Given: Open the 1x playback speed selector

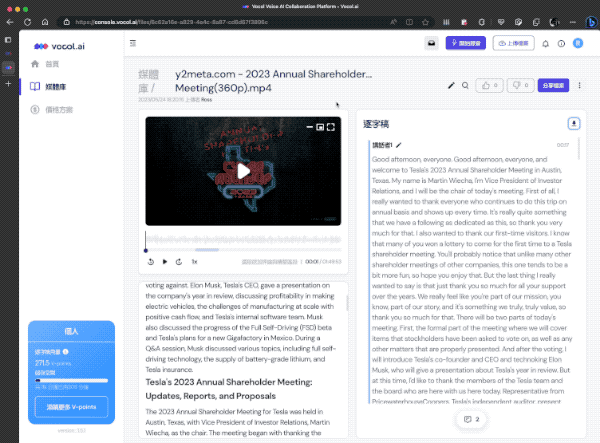Looking at the screenshot, I should click(x=194, y=262).
